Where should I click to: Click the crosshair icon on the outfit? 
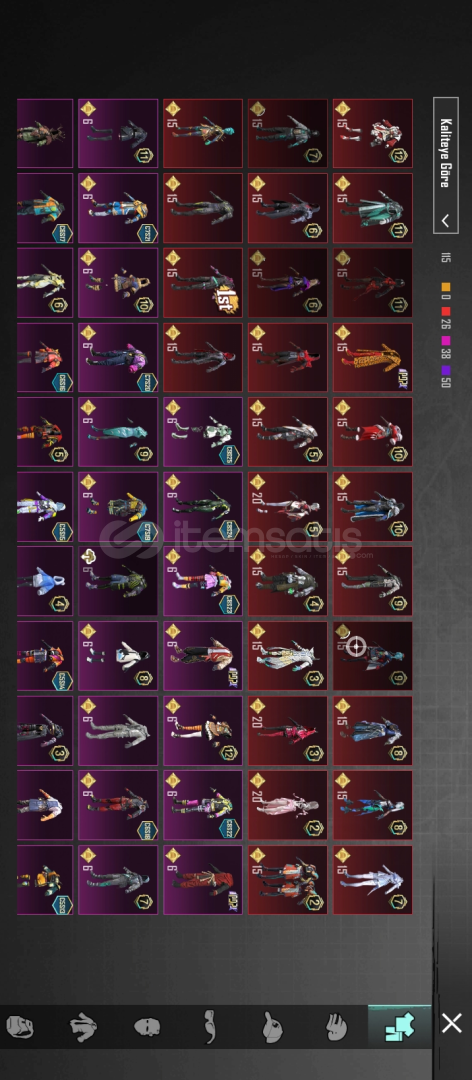[x=356, y=646]
